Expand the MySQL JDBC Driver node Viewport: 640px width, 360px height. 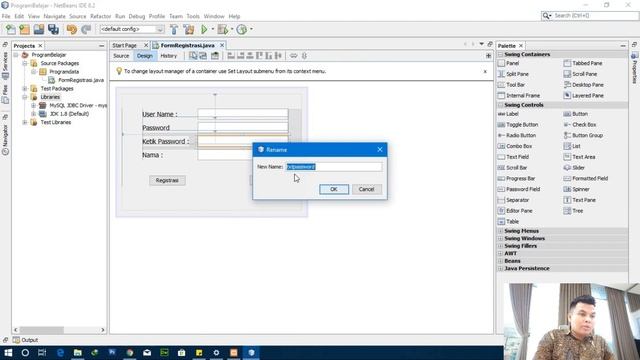click(x=33, y=105)
